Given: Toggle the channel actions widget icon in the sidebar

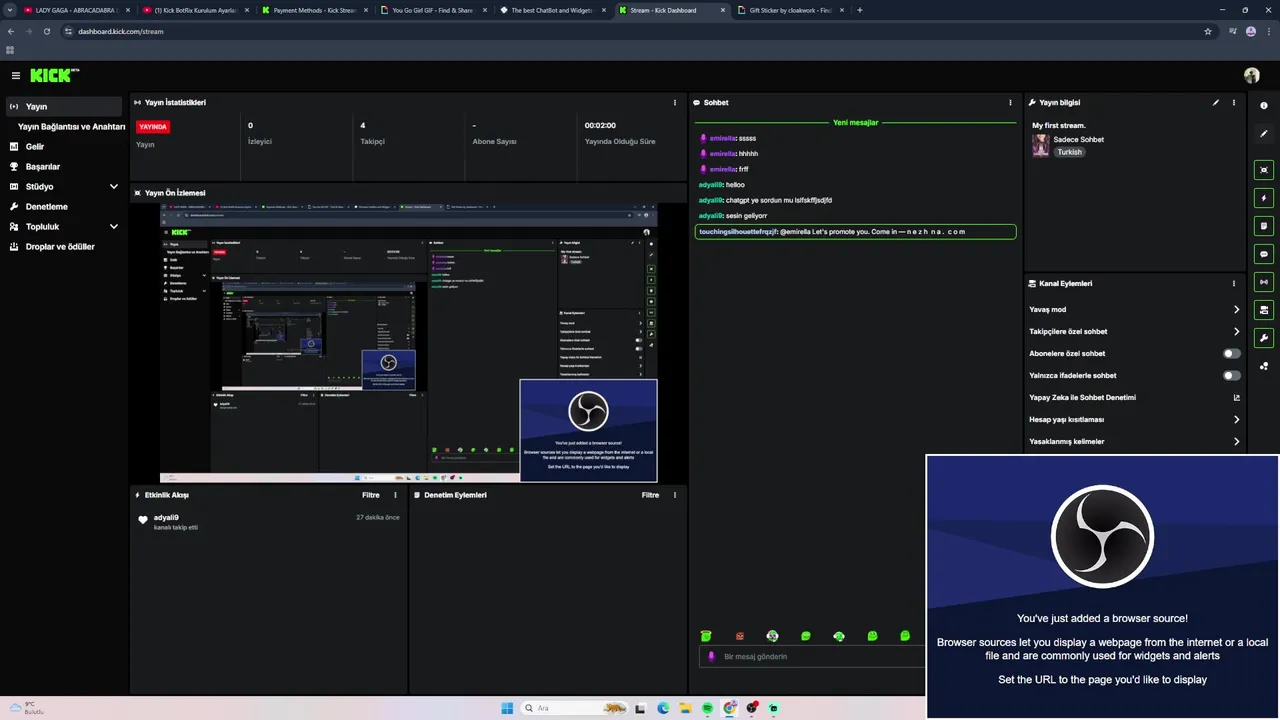Looking at the screenshot, I should pyautogui.click(x=1264, y=309).
